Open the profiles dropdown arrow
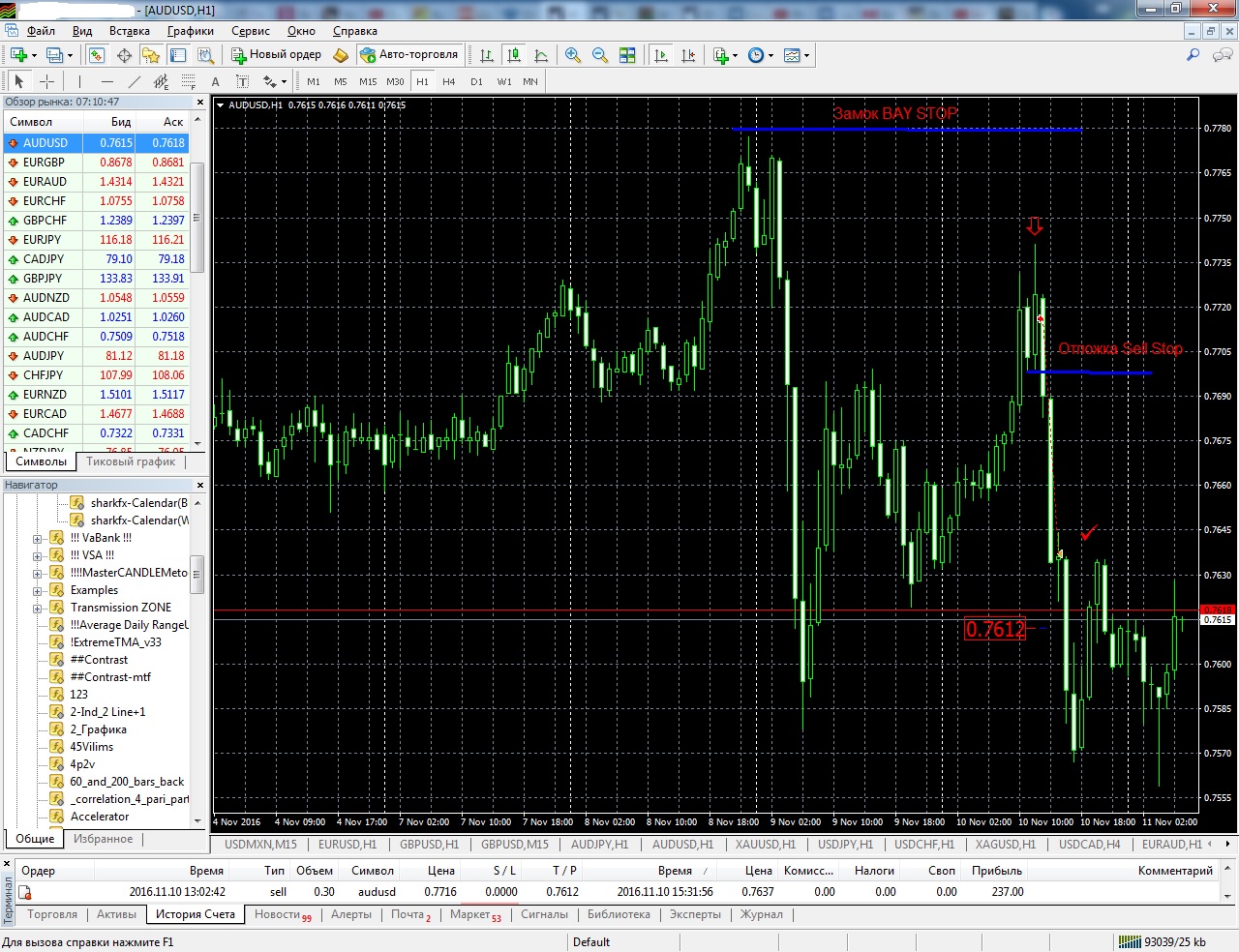The width and height of the screenshot is (1239, 952). tap(71, 55)
